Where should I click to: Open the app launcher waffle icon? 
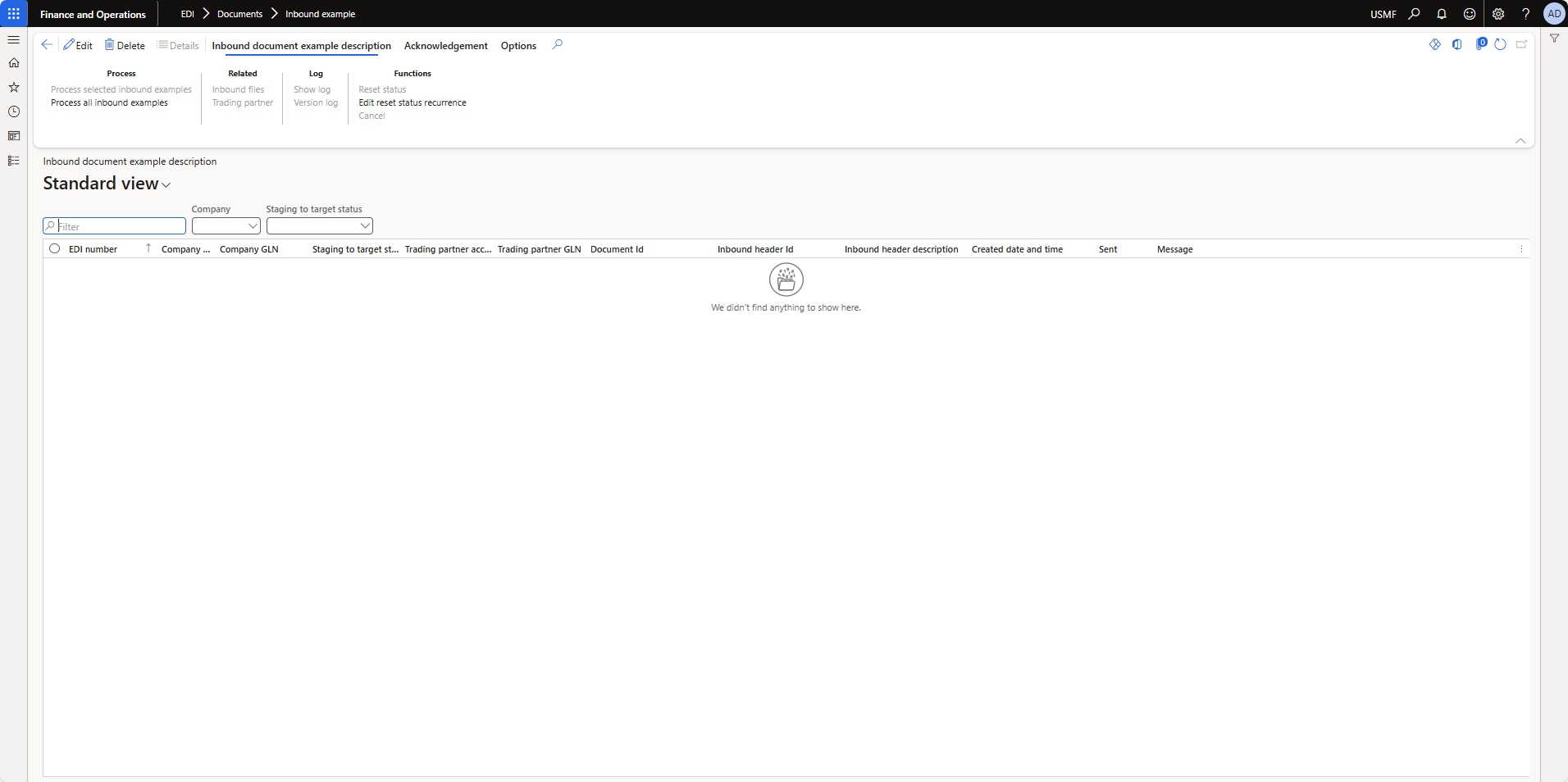14,14
